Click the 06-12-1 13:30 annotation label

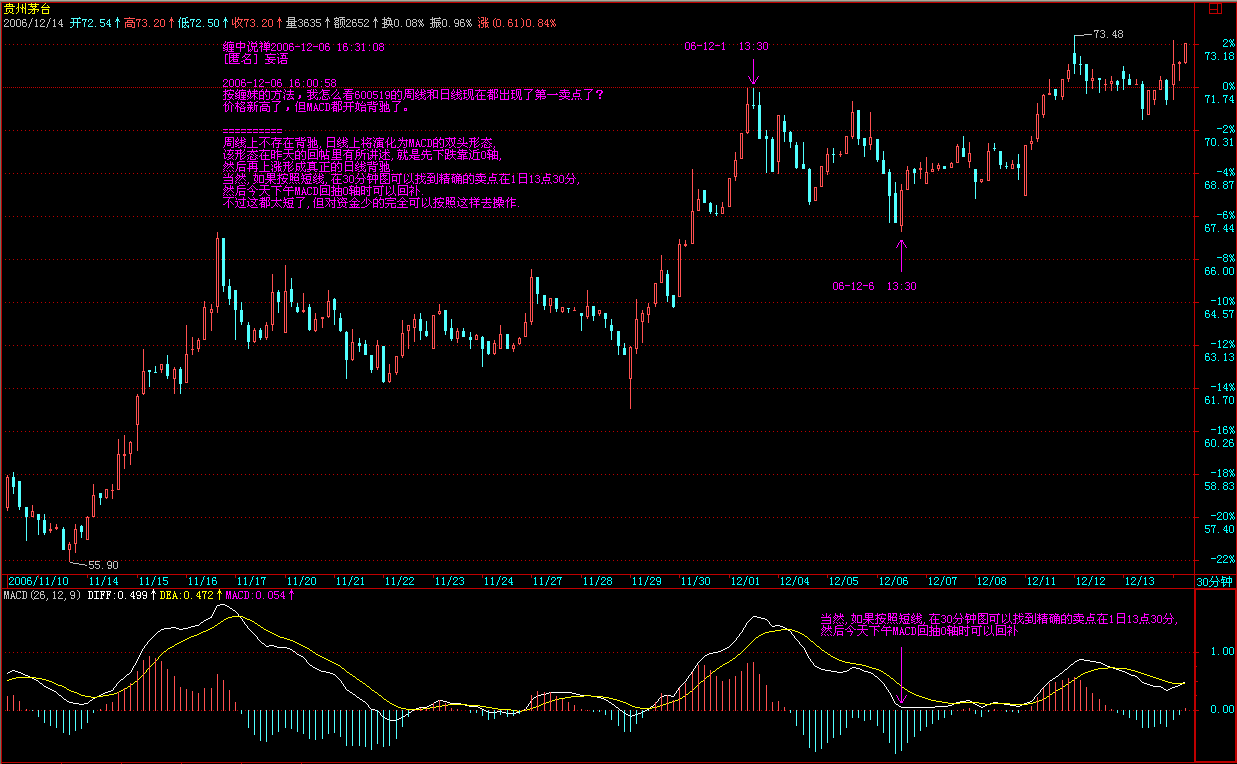pos(726,46)
